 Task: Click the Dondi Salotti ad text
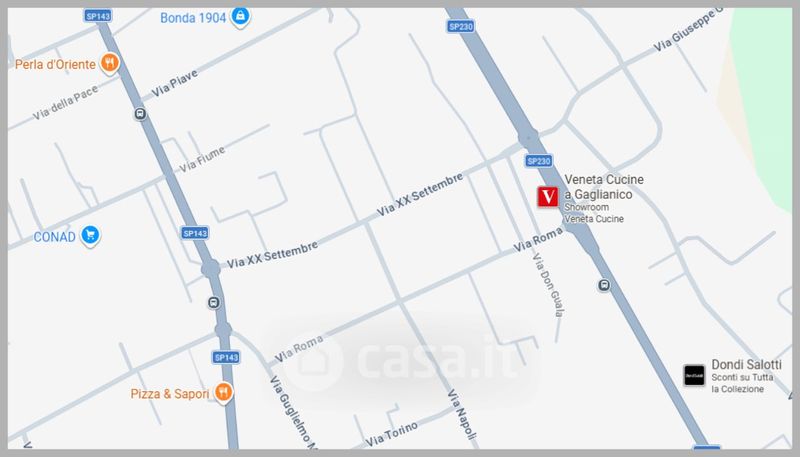pos(746,376)
